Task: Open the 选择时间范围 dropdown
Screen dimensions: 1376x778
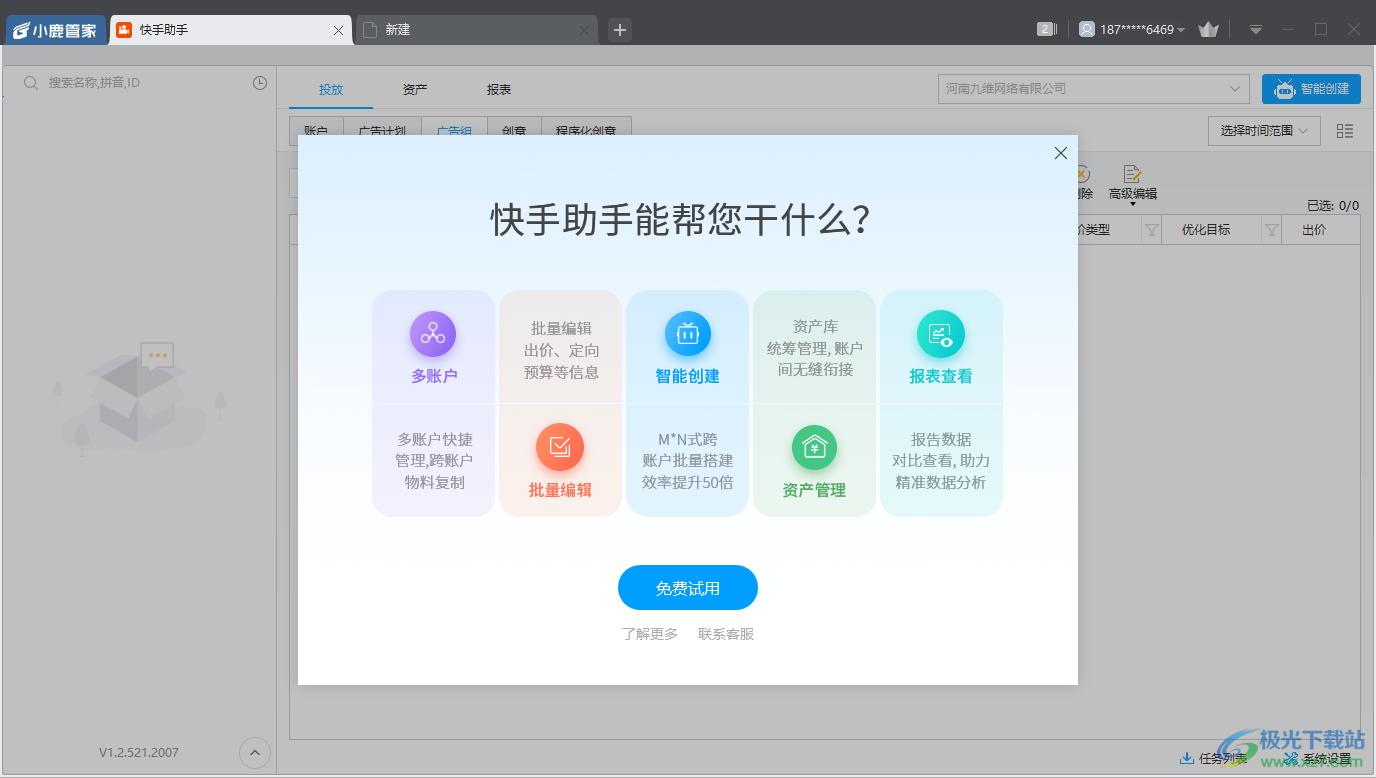Action: [1264, 131]
